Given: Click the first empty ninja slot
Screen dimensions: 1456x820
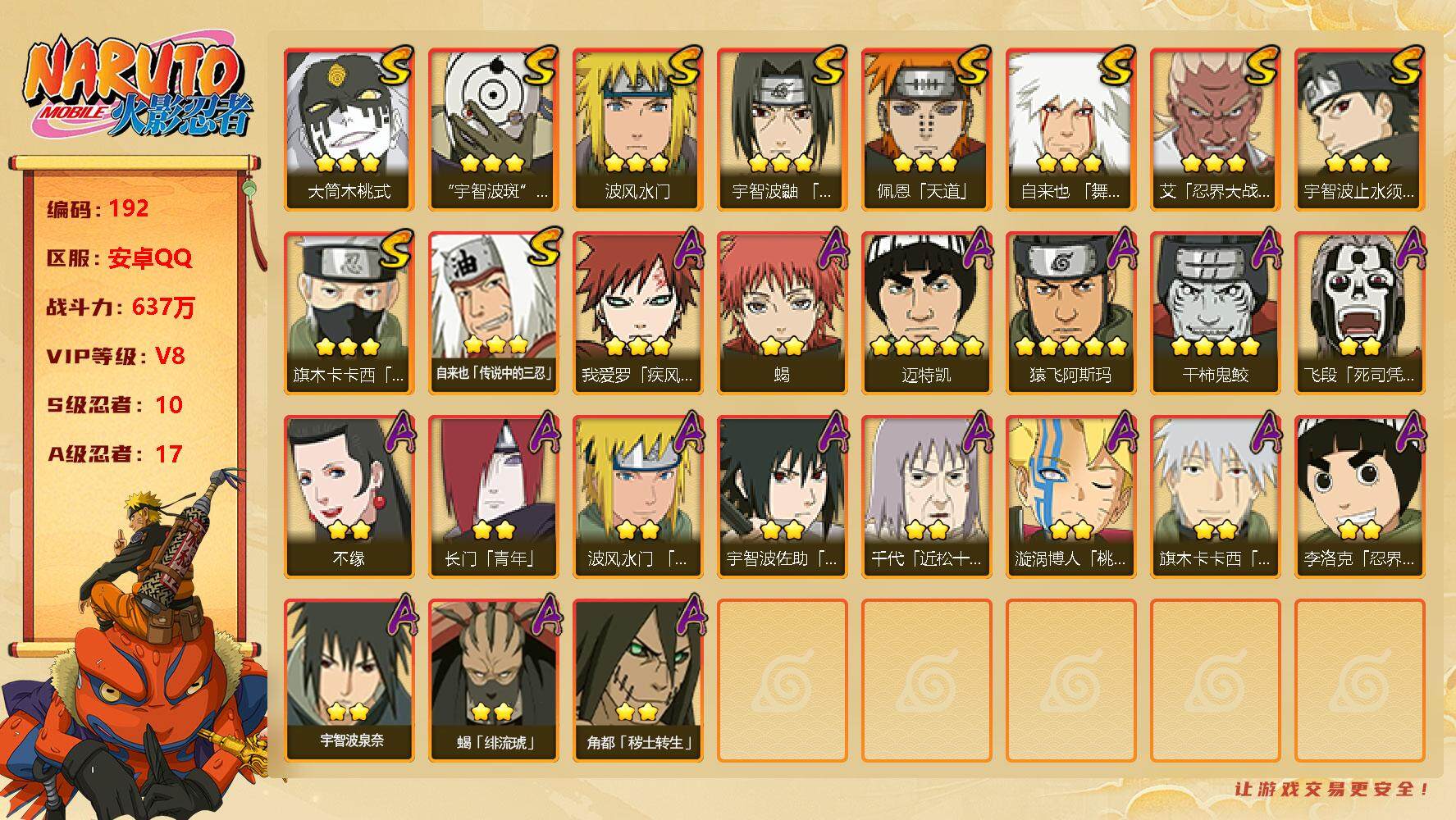Looking at the screenshot, I should tap(782, 681).
